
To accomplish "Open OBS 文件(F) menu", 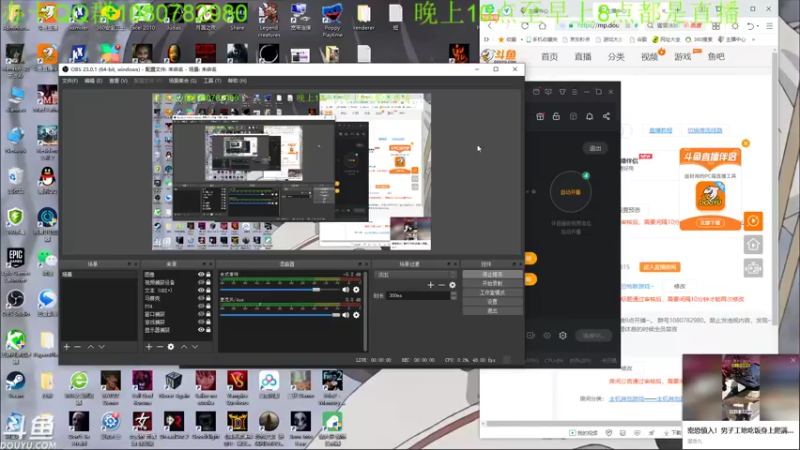I will coord(70,81).
